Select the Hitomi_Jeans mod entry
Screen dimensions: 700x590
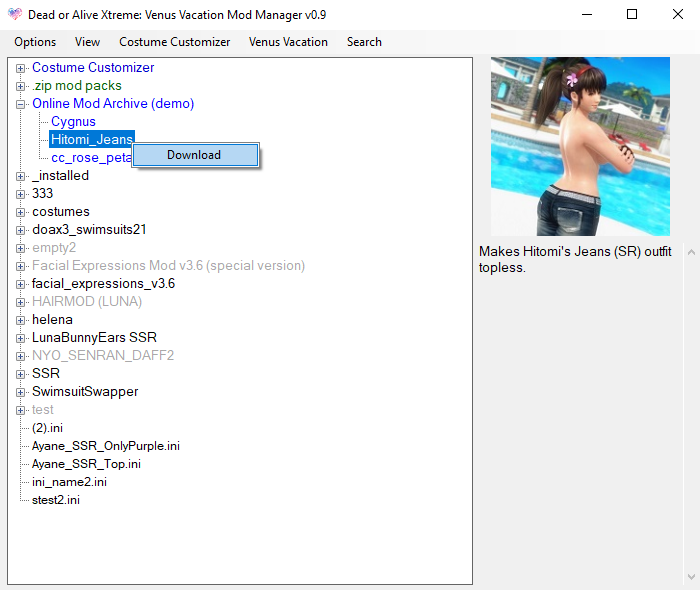[92, 139]
